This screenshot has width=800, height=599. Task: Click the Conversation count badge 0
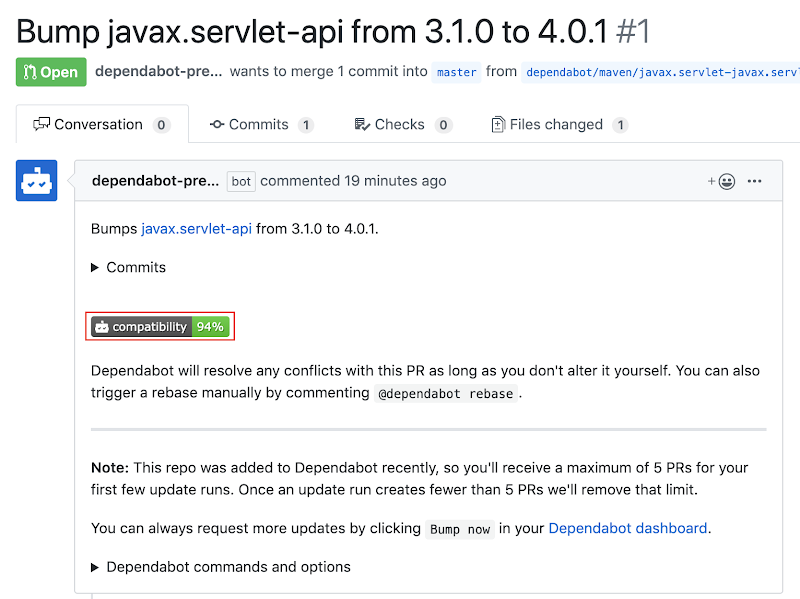(x=161, y=125)
